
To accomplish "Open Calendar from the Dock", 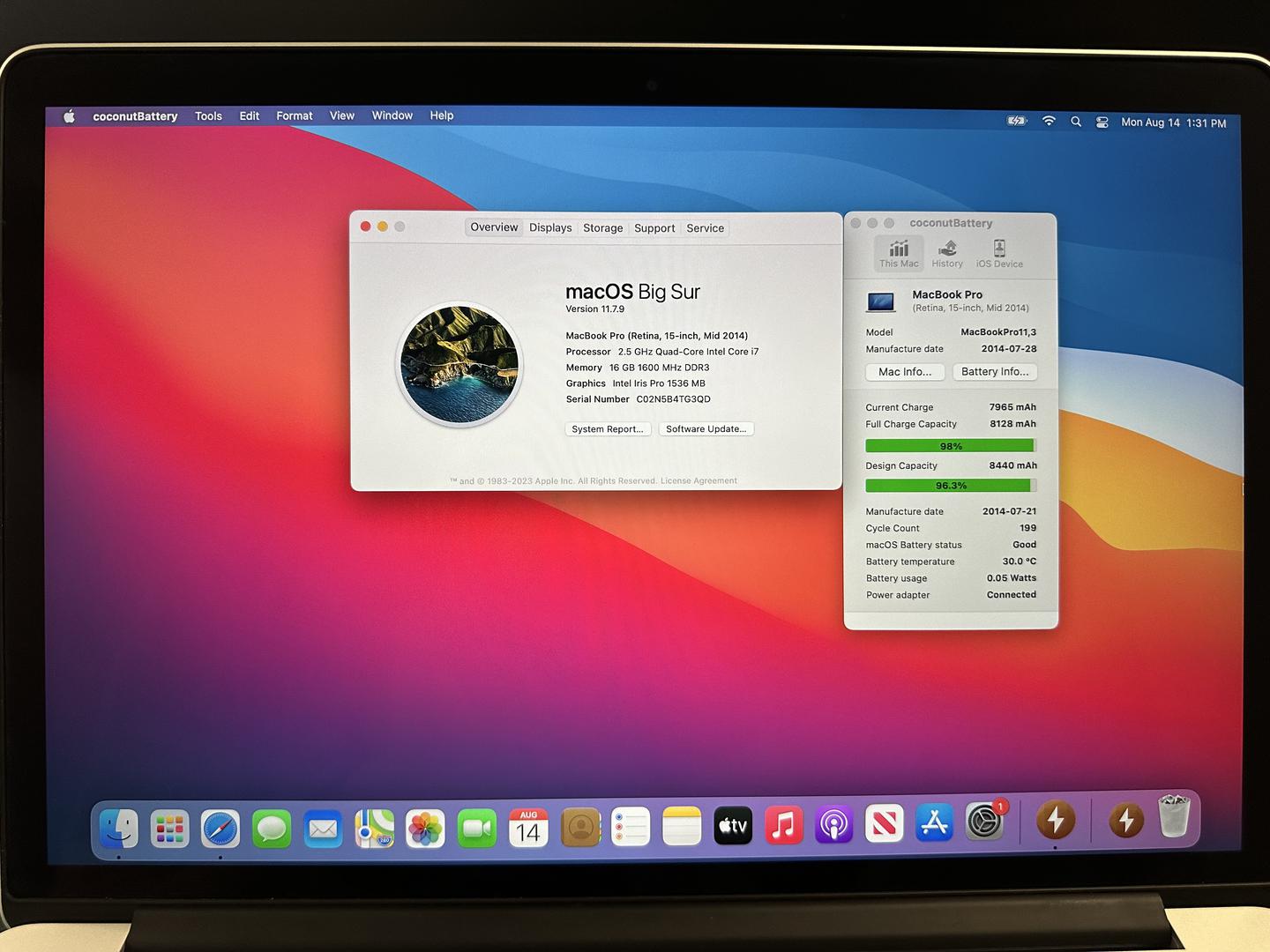I will coord(528,829).
